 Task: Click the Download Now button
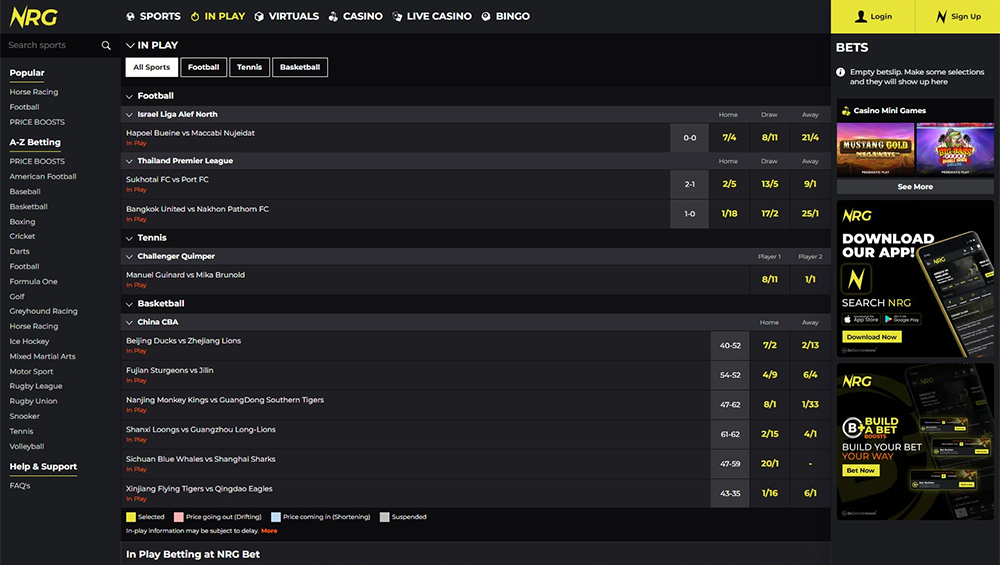(x=872, y=337)
